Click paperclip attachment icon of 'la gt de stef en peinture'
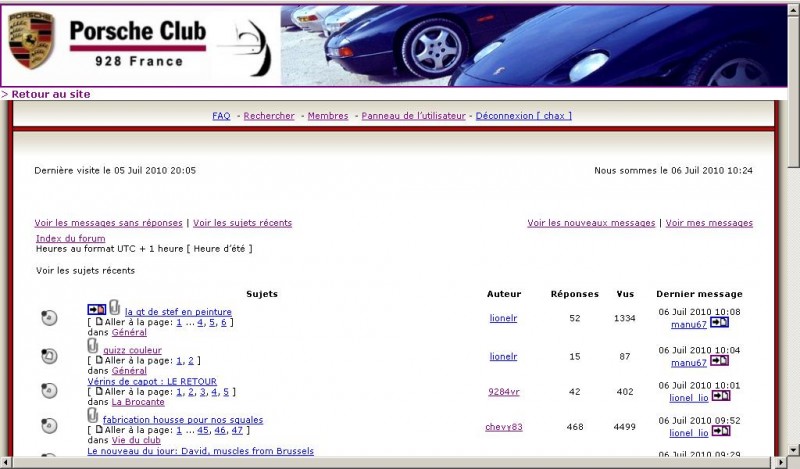Image resolution: width=800 pixels, height=469 pixels. (114, 307)
